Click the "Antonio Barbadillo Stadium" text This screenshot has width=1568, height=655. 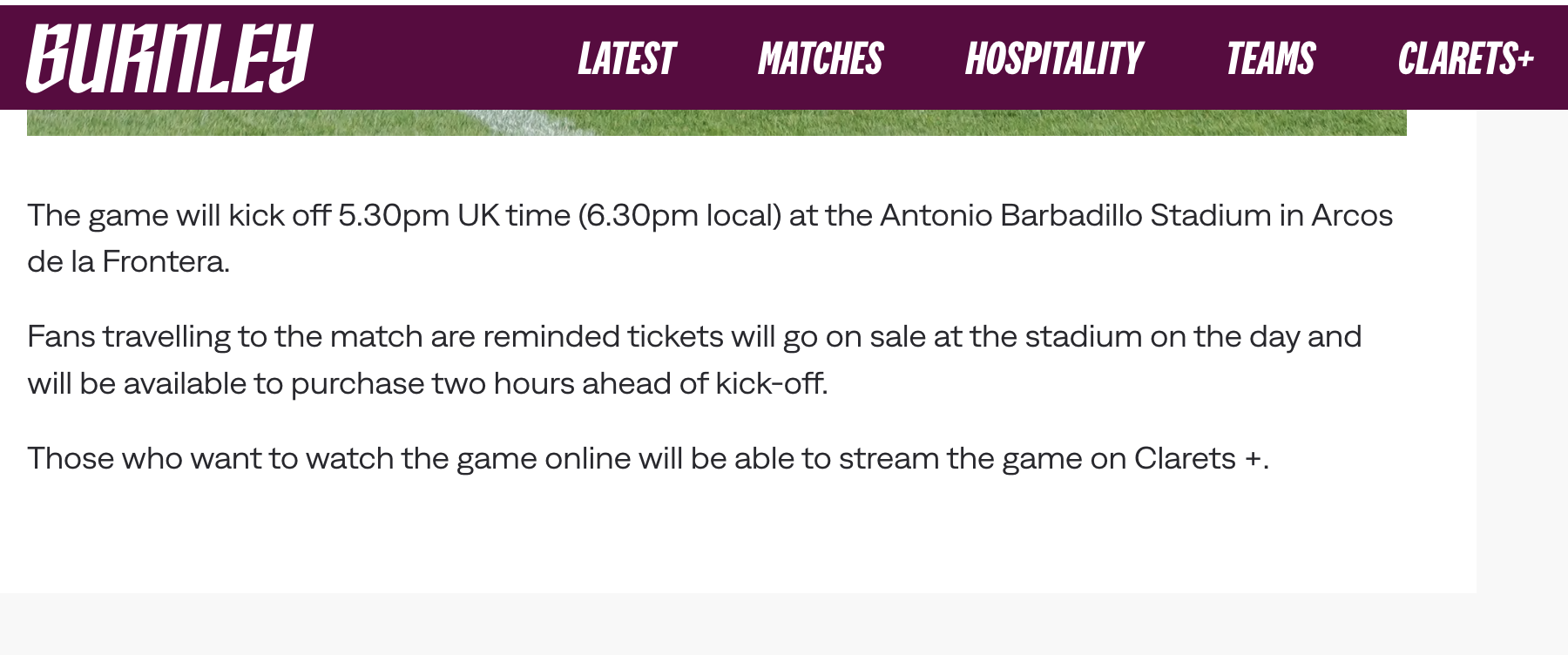(1075, 215)
